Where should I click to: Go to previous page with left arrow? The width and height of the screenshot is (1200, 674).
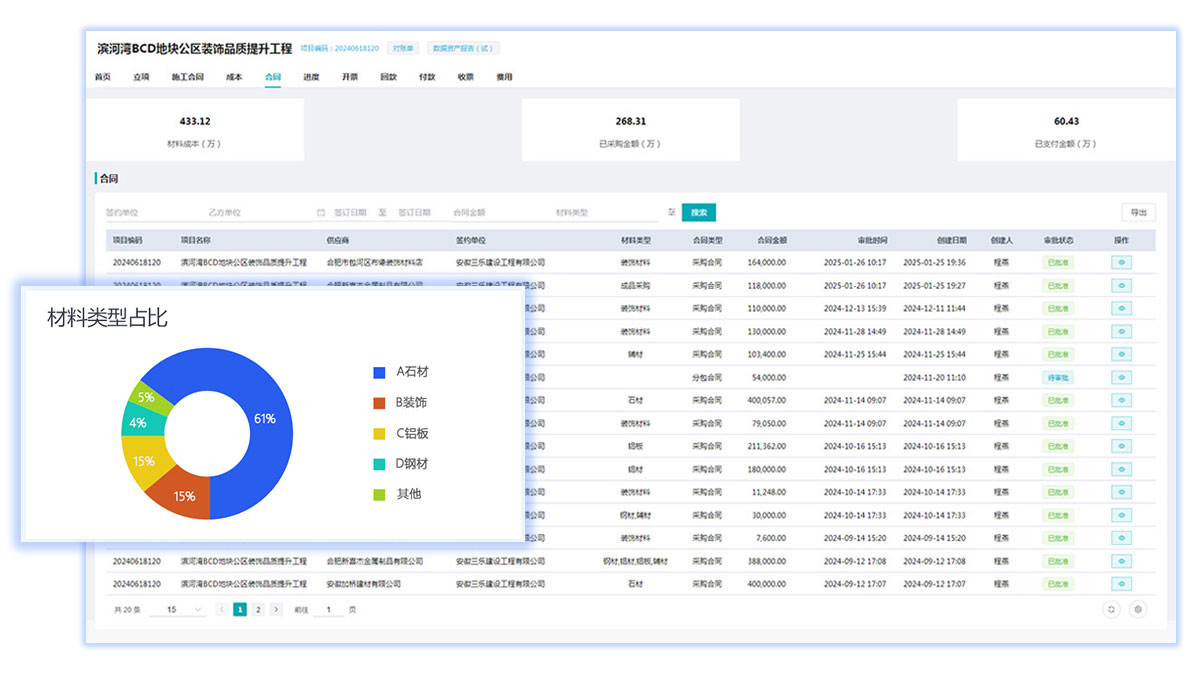point(222,609)
